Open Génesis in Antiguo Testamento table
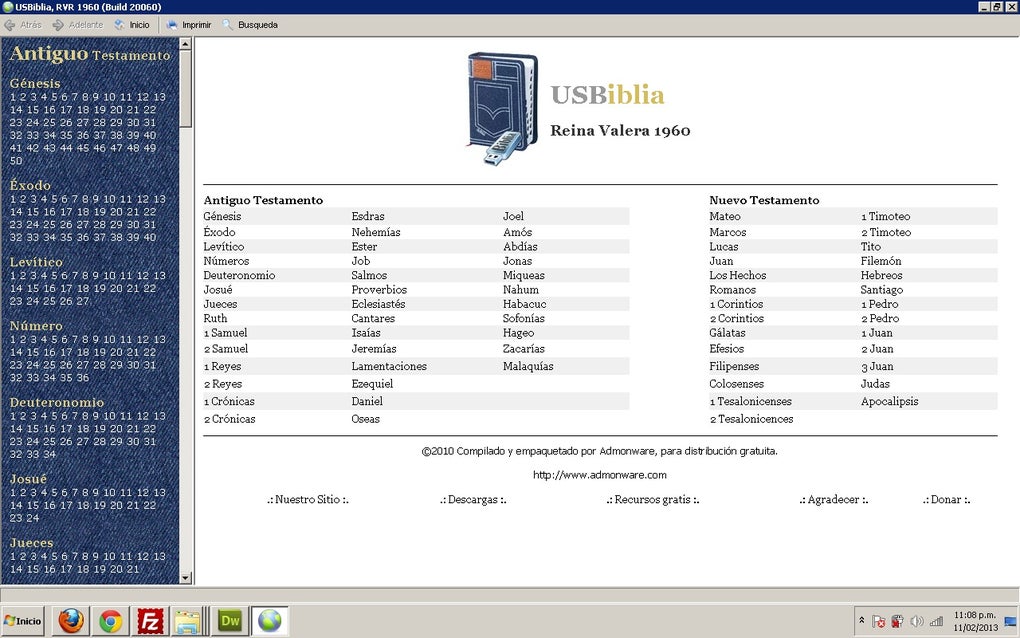The height and width of the screenshot is (638, 1020). (222, 217)
